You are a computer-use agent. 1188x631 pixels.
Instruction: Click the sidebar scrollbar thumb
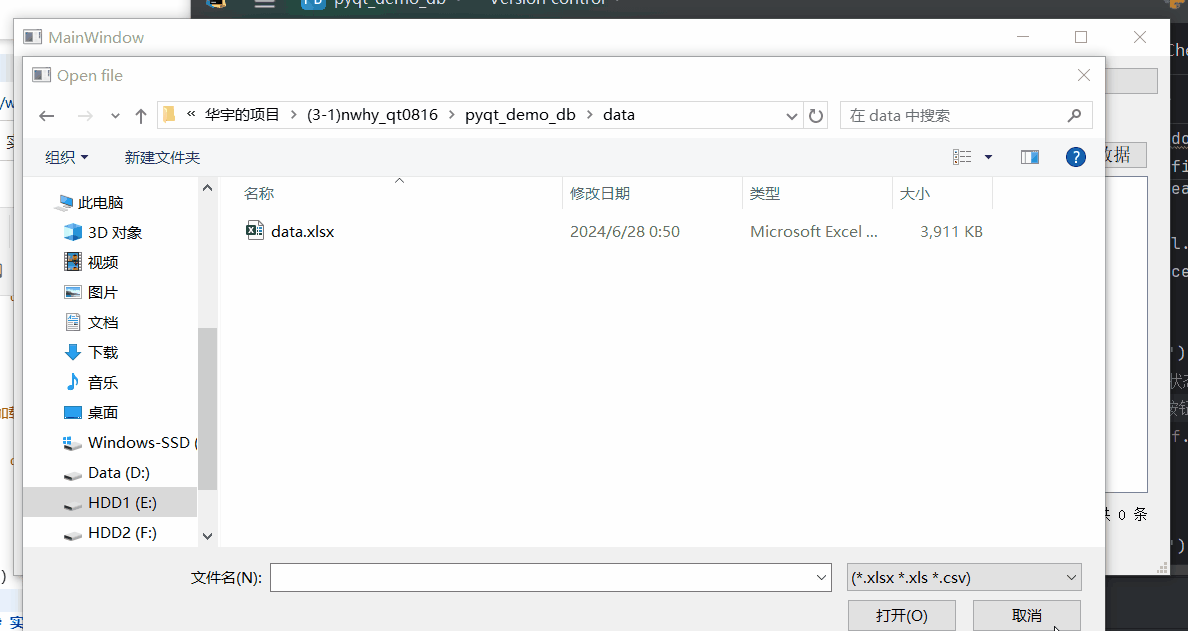208,409
